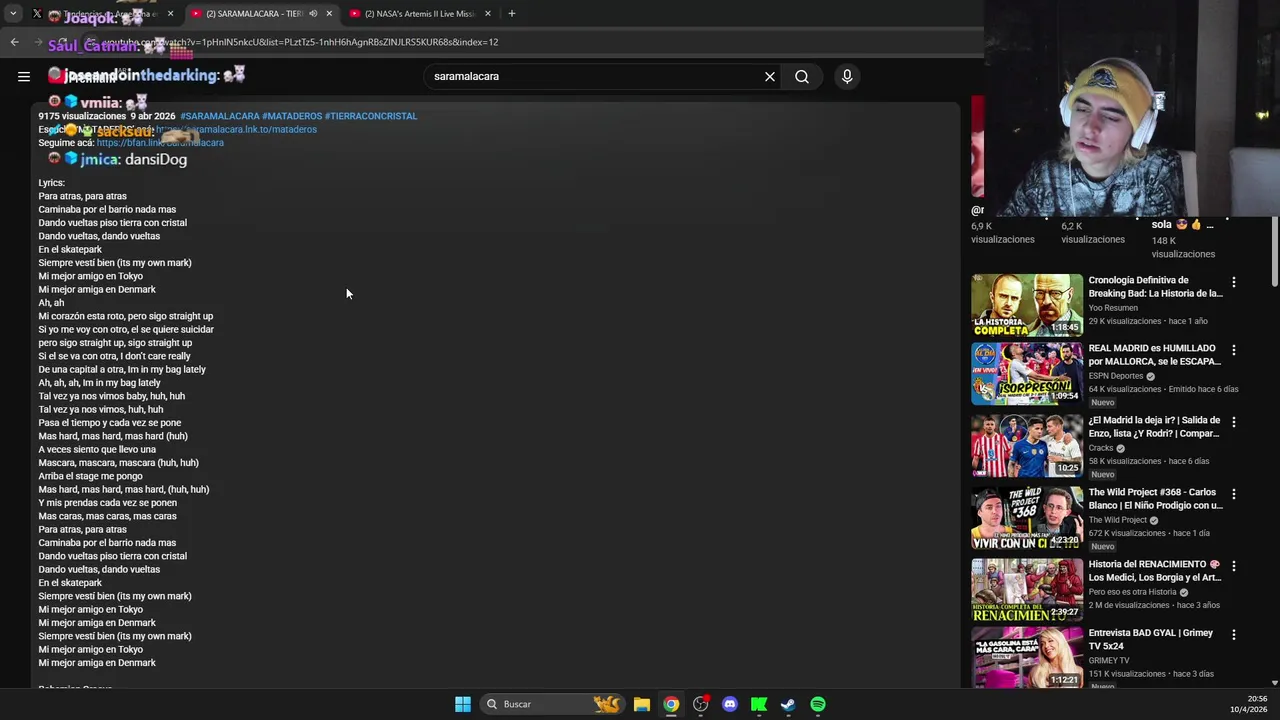Visit the Cracks channel
Screen dimensions: 1280x720
[x=1101, y=448]
